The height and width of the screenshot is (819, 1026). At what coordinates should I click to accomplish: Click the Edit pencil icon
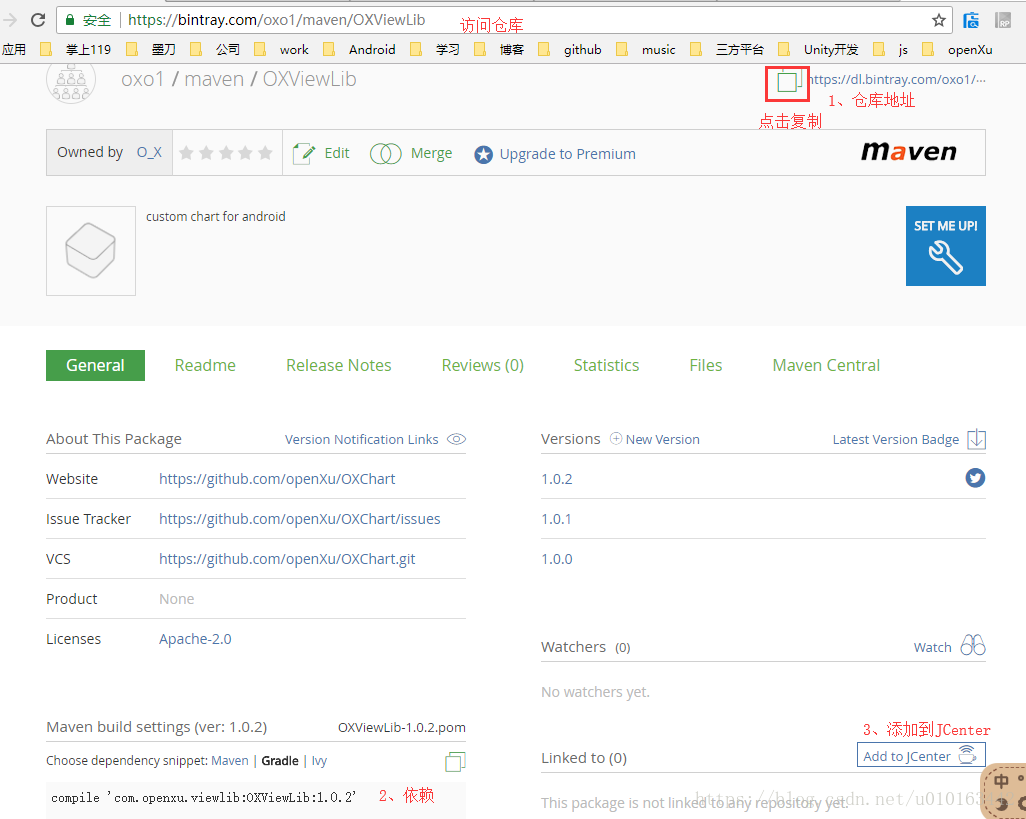[x=304, y=153]
